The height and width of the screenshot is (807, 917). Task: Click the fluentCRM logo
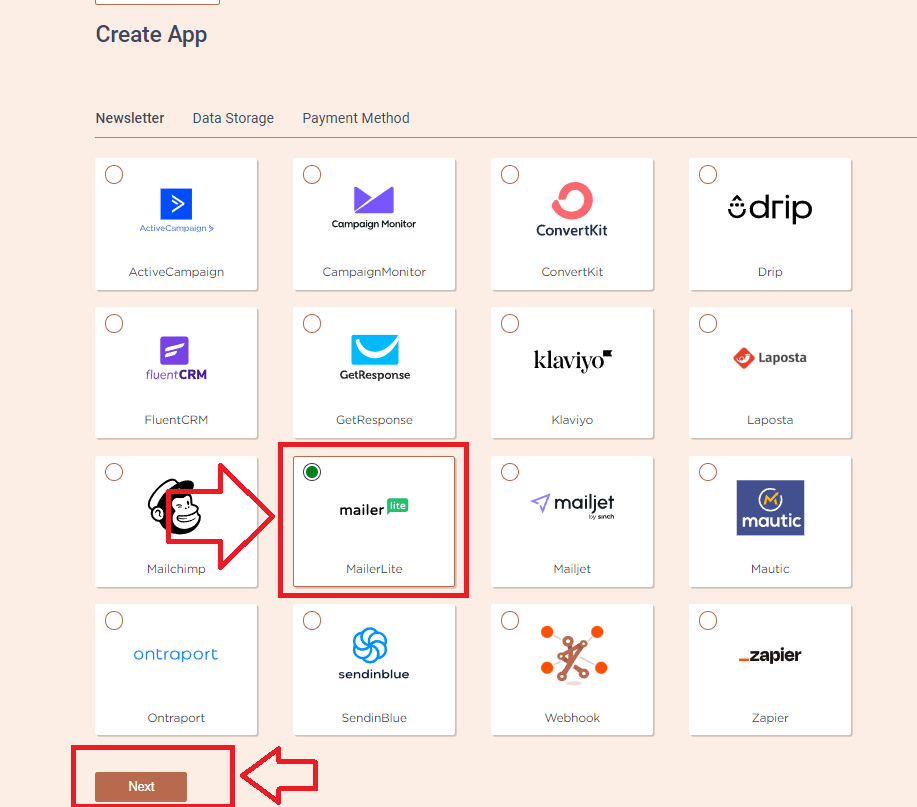[176, 358]
